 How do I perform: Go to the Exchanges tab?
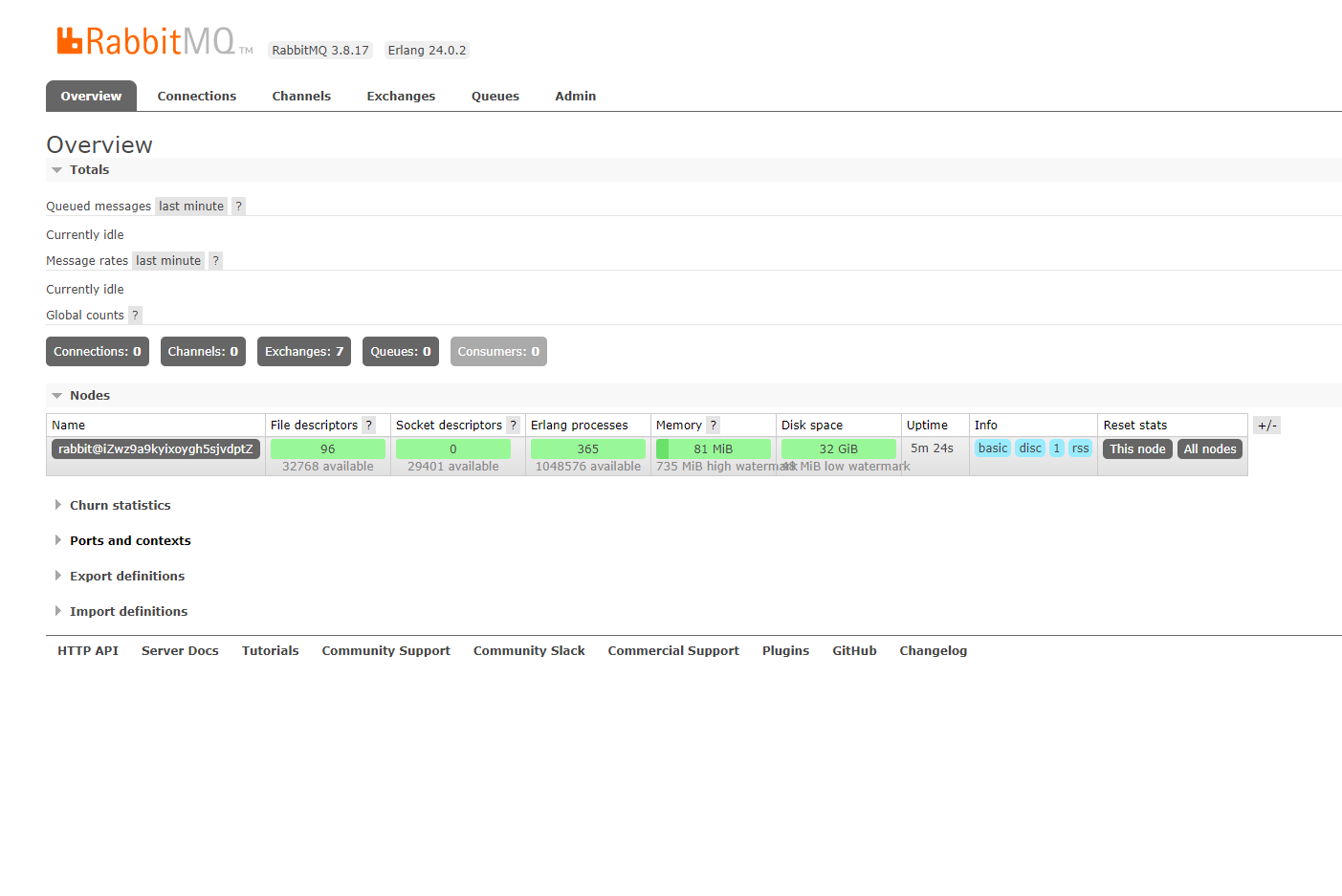401,97
